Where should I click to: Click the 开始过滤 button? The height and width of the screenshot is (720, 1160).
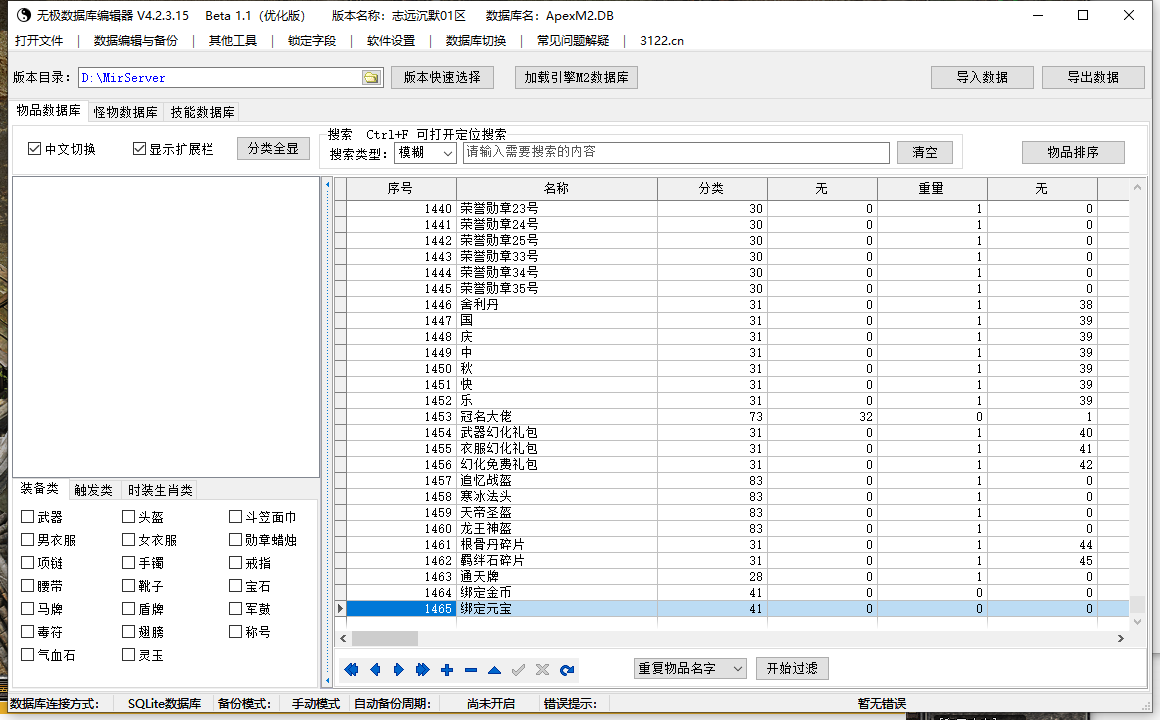point(792,668)
